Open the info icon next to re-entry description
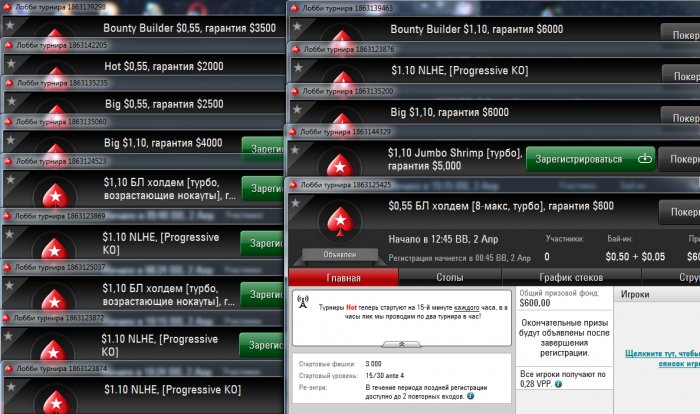 [470, 396]
